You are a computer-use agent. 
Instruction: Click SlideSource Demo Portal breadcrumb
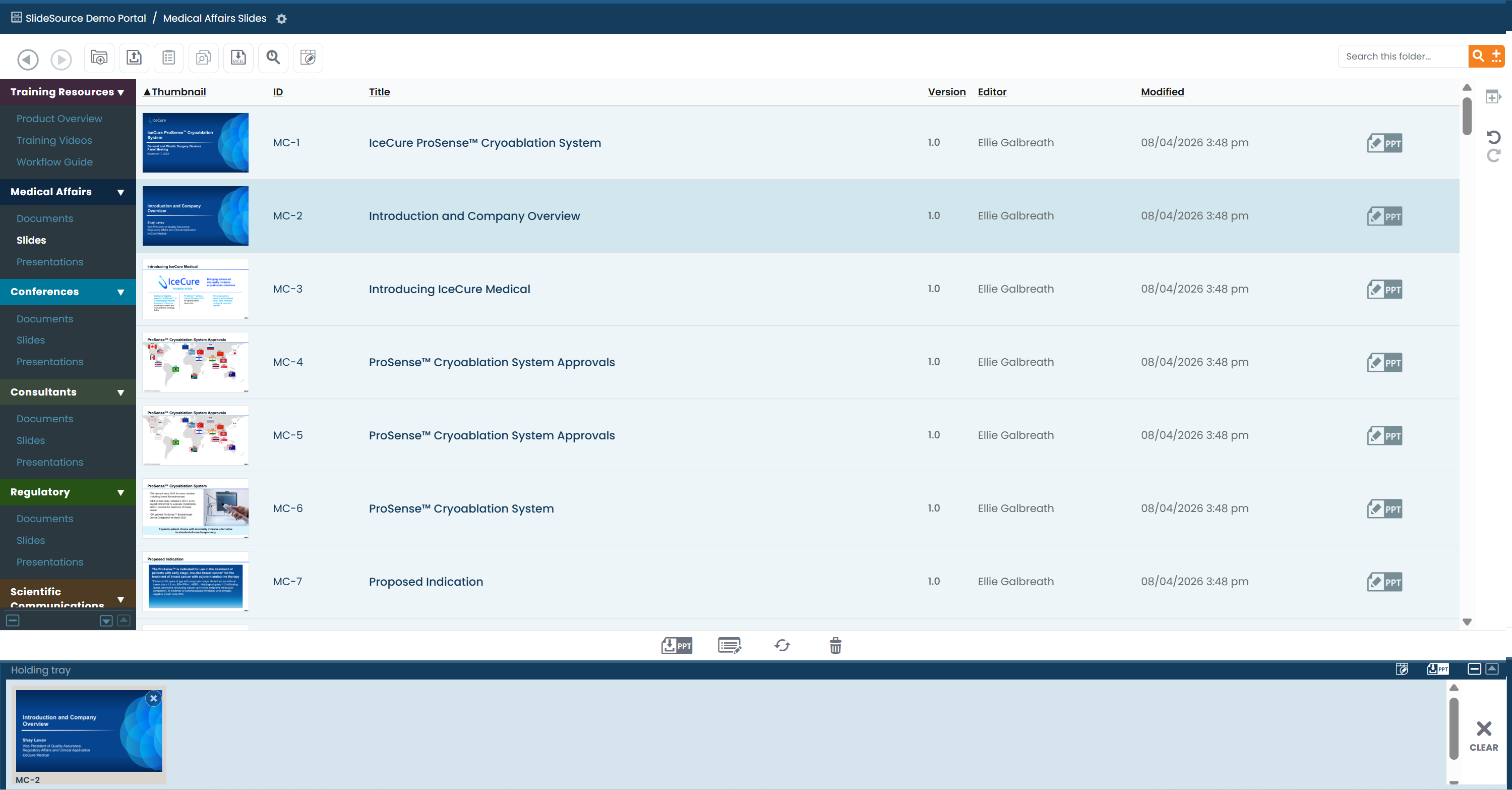[x=86, y=18]
